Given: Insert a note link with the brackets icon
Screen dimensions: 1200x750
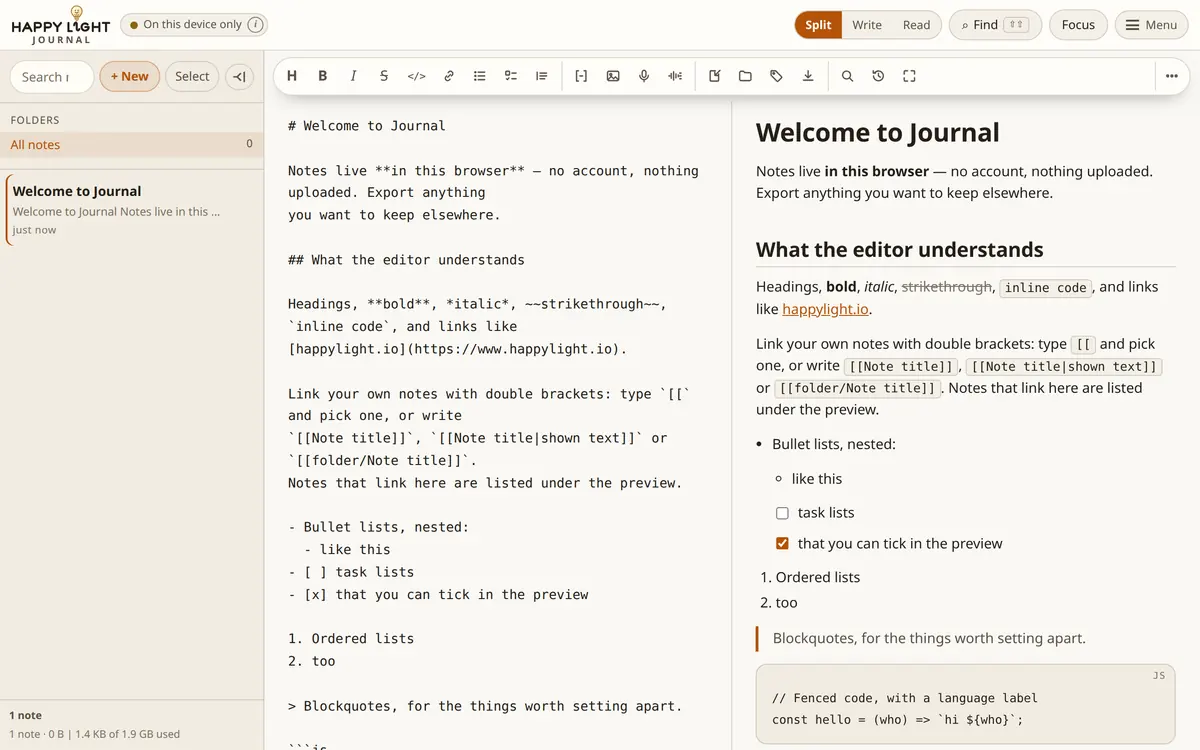Looking at the screenshot, I should [x=581, y=76].
